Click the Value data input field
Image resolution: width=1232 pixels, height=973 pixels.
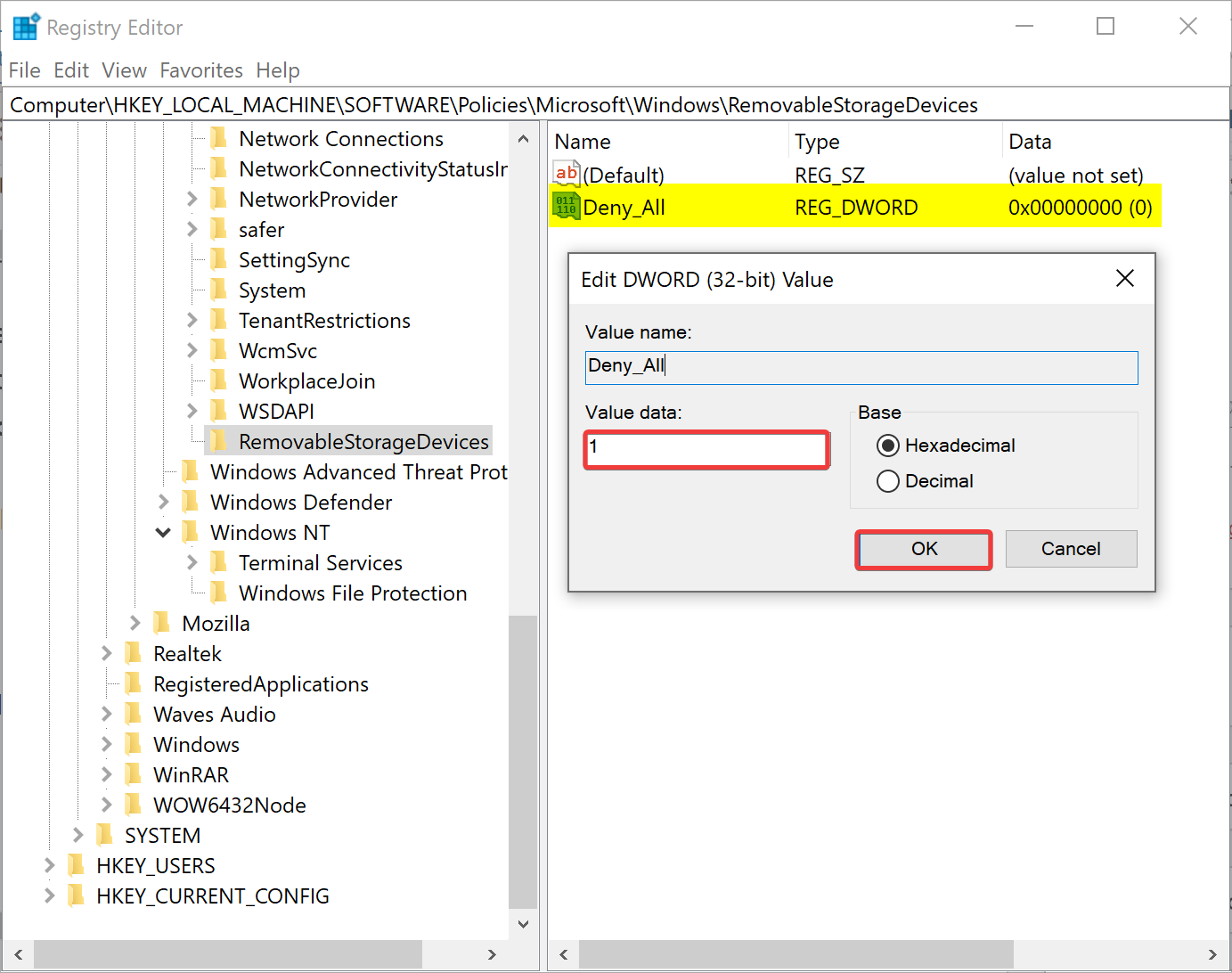tap(707, 450)
